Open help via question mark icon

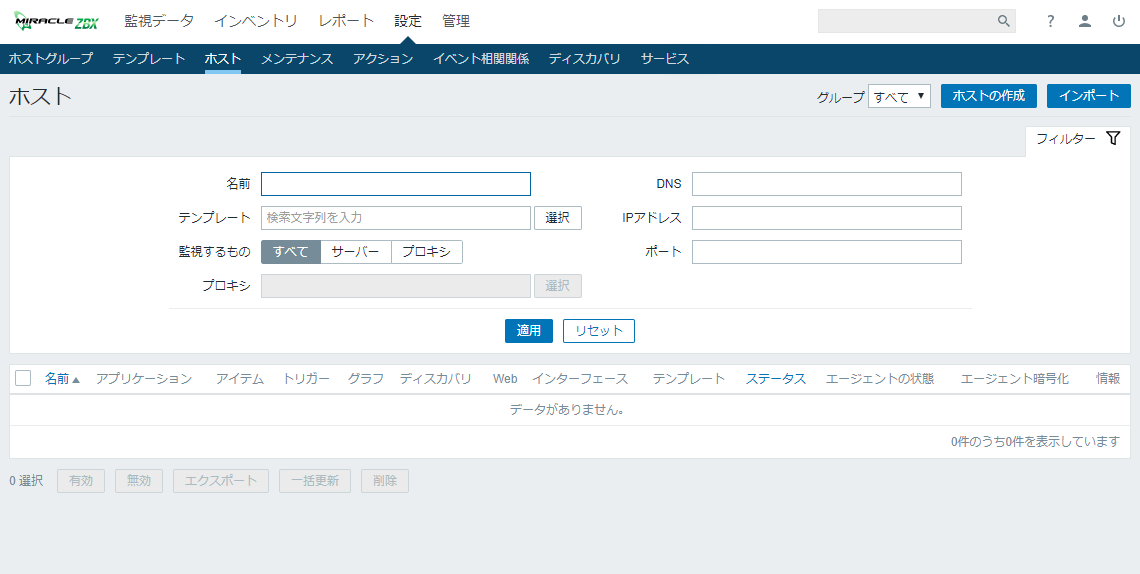click(x=1050, y=21)
